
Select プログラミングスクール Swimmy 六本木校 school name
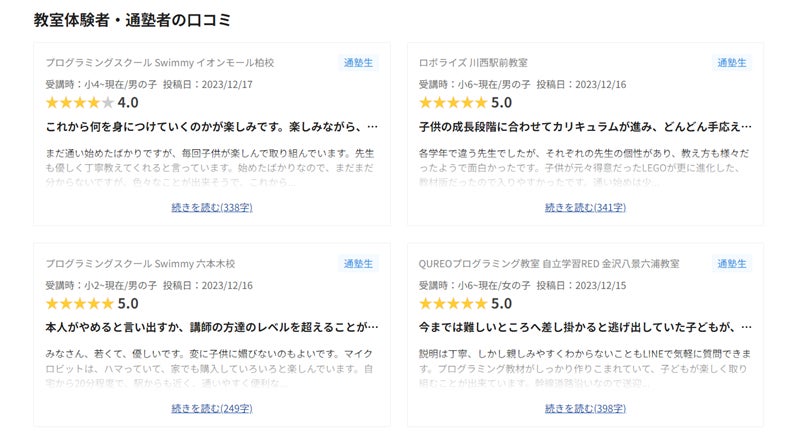coord(140,264)
